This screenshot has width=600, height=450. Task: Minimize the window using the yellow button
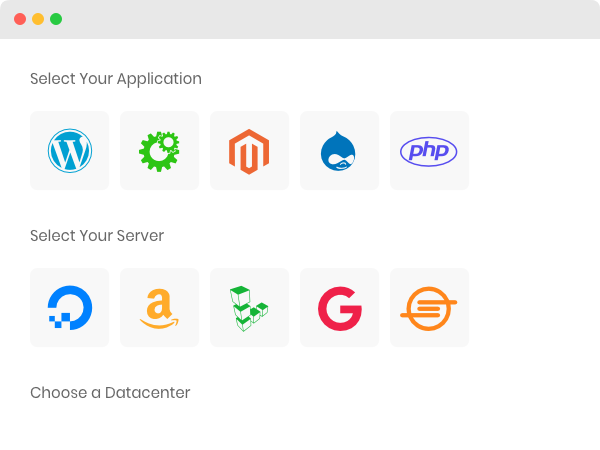38,19
